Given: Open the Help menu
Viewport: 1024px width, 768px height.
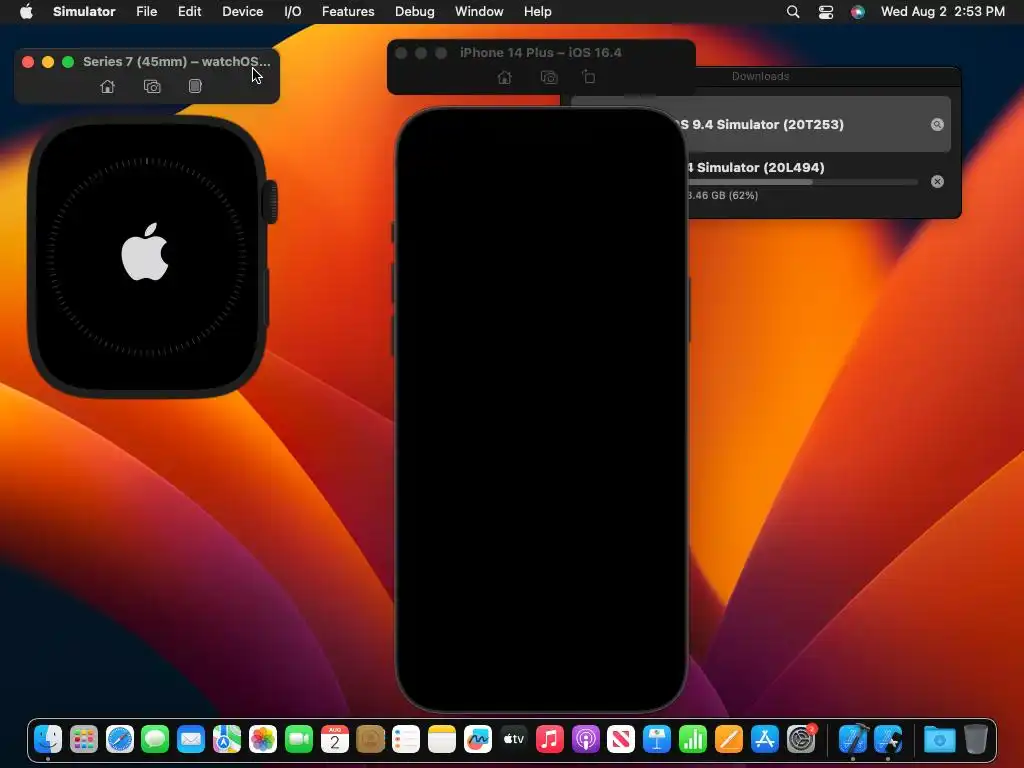Looking at the screenshot, I should [x=537, y=11].
